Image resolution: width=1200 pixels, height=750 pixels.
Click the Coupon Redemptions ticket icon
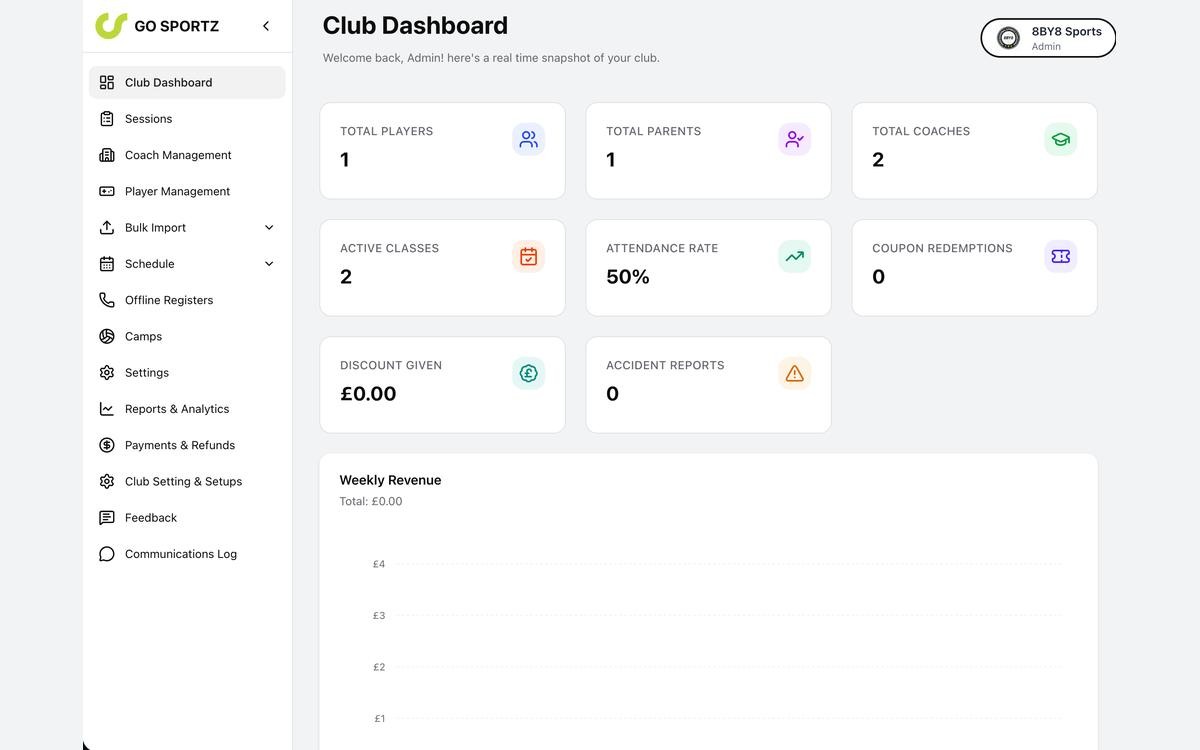pyautogui.click(x=1060, y=256)
